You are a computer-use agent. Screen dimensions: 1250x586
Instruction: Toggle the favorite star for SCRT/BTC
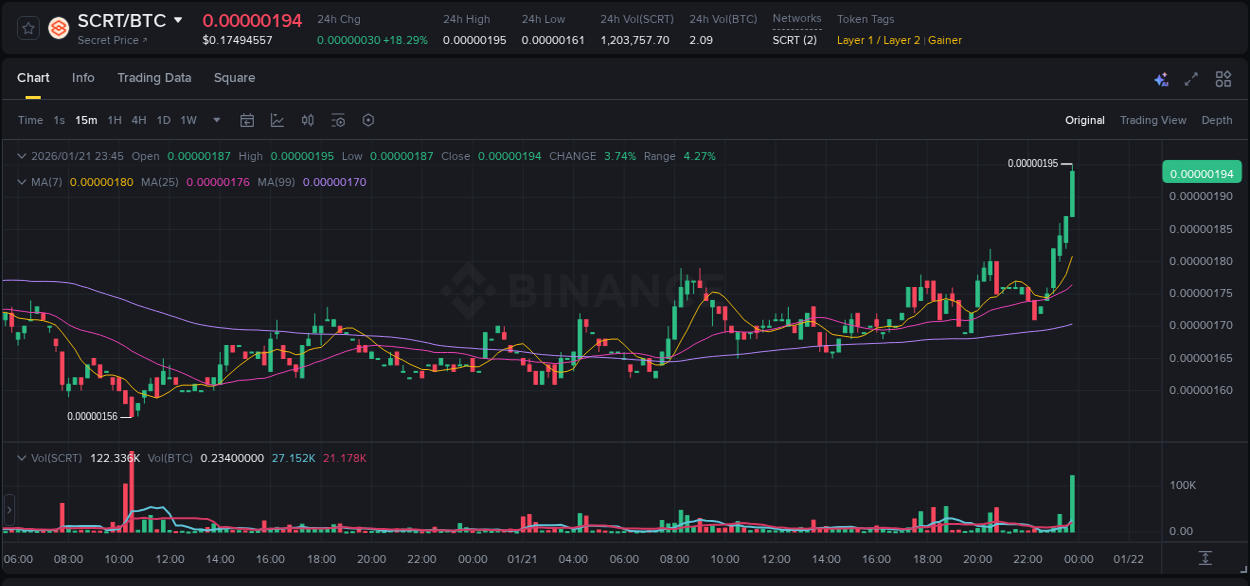[27, 28]
